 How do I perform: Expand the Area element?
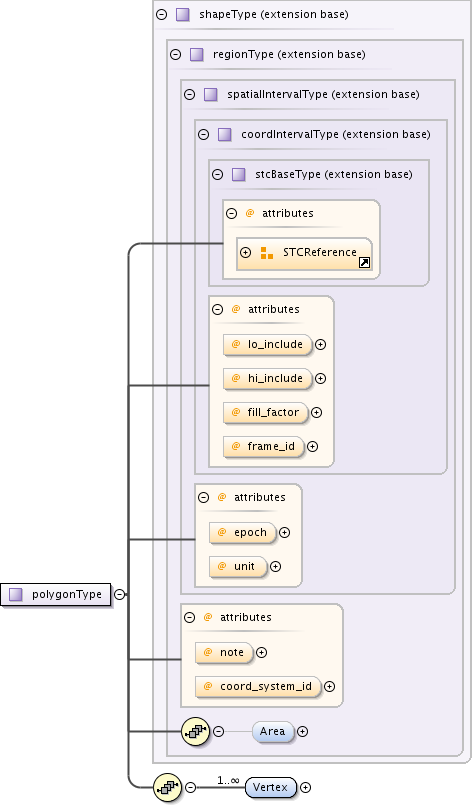coord(303,731)
